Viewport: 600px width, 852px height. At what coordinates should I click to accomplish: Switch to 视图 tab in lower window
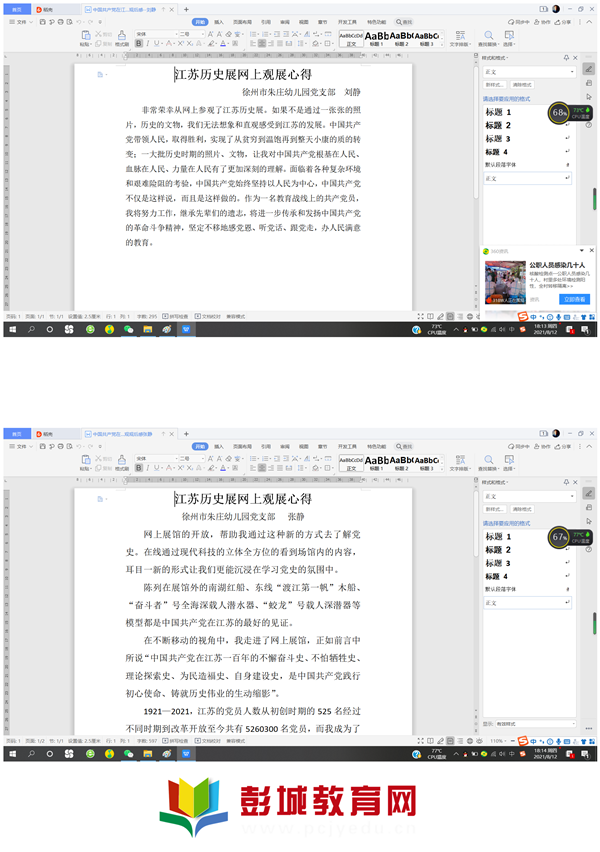click(x=304, y=446)
